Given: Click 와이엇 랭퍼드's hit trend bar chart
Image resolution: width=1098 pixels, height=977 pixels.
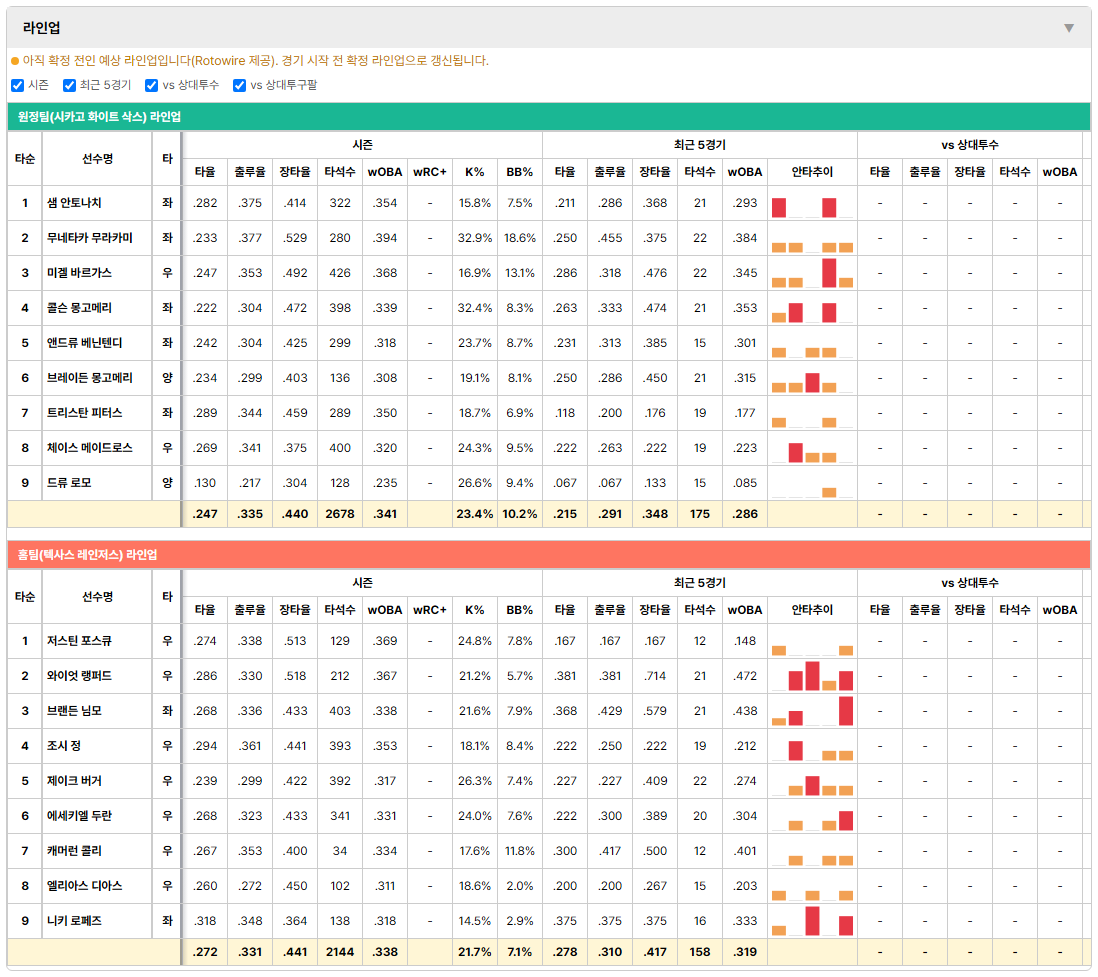Looking at the screenshot, I should (812, 676).
